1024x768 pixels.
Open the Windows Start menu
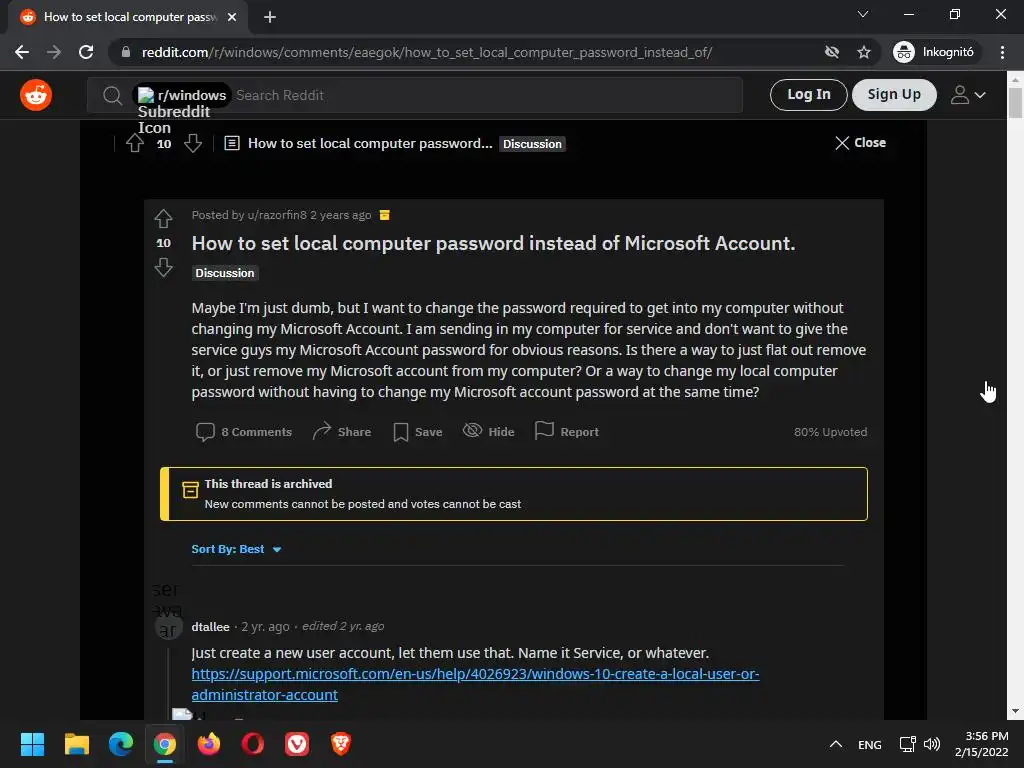pyautogui.click(x=32, y=744)
